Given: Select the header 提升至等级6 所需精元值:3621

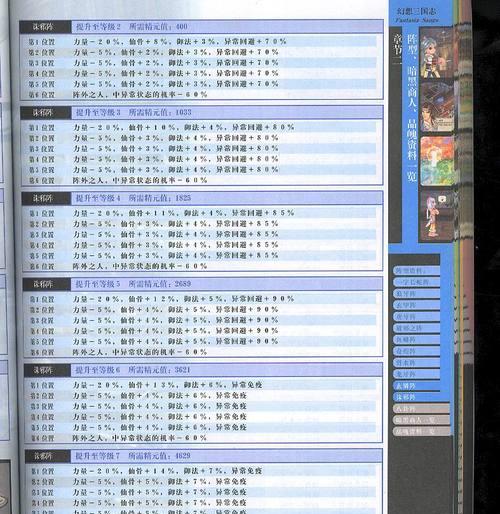Looking at the screenshot, I should [133, 370].
